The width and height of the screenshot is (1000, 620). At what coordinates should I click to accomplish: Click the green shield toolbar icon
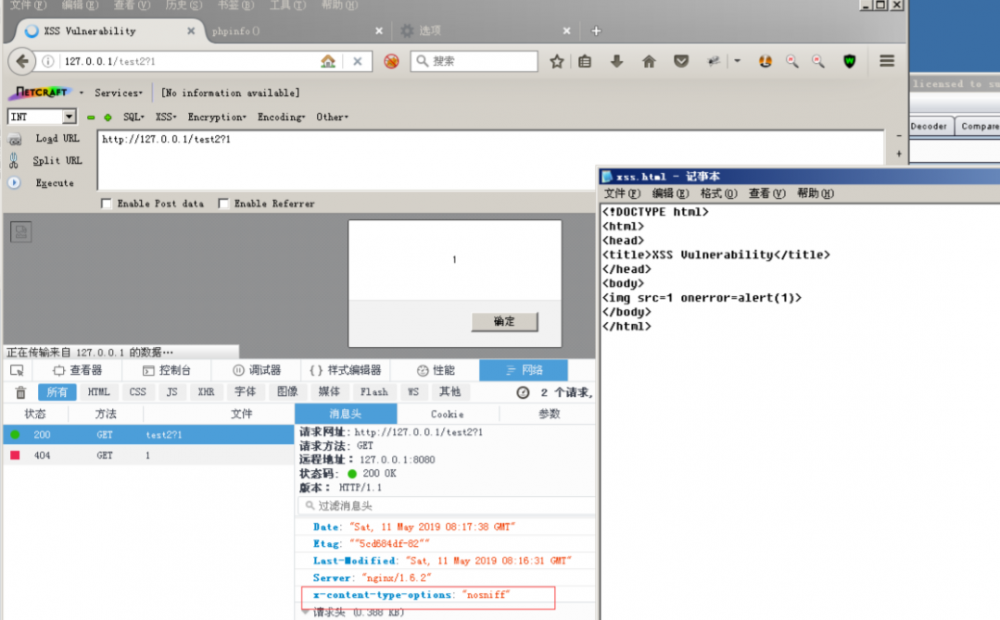[849, 61]
